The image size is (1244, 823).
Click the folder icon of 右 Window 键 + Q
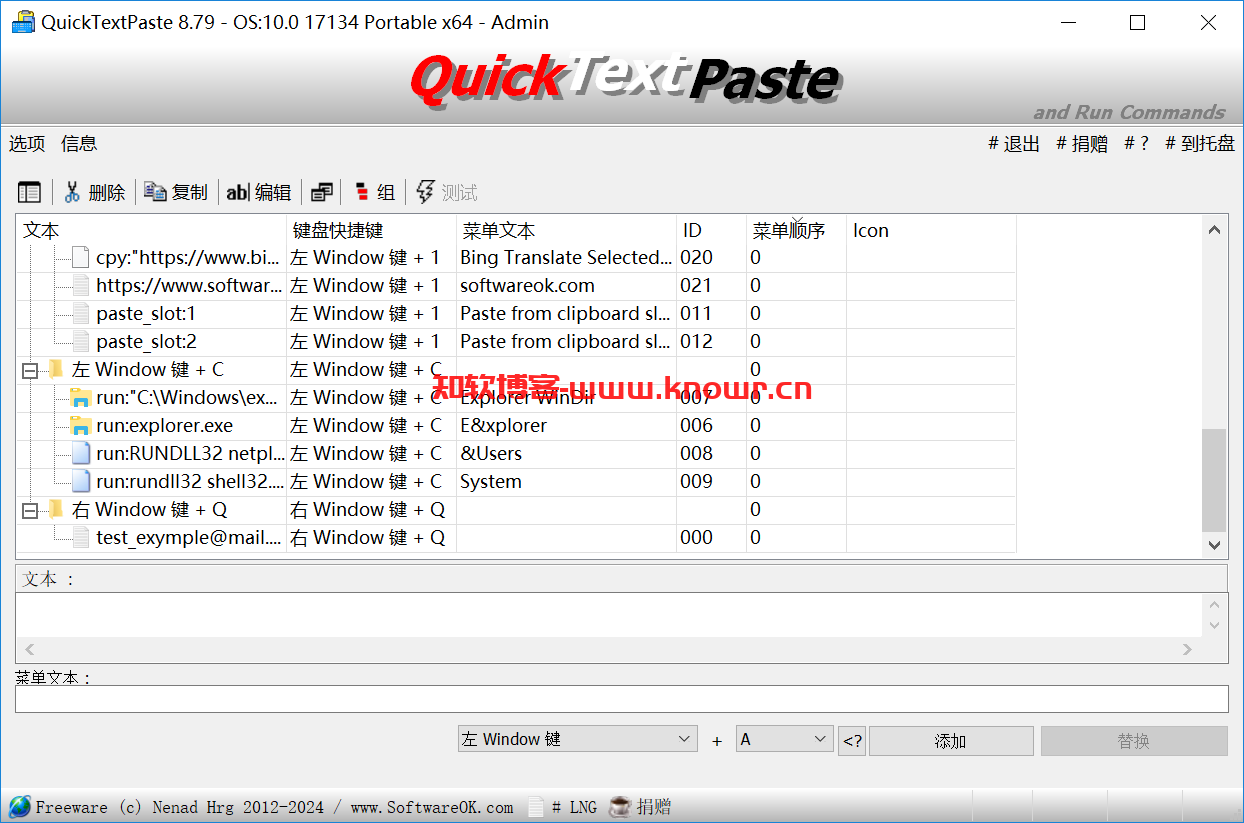pyautogui.click(x=57, y=509)
